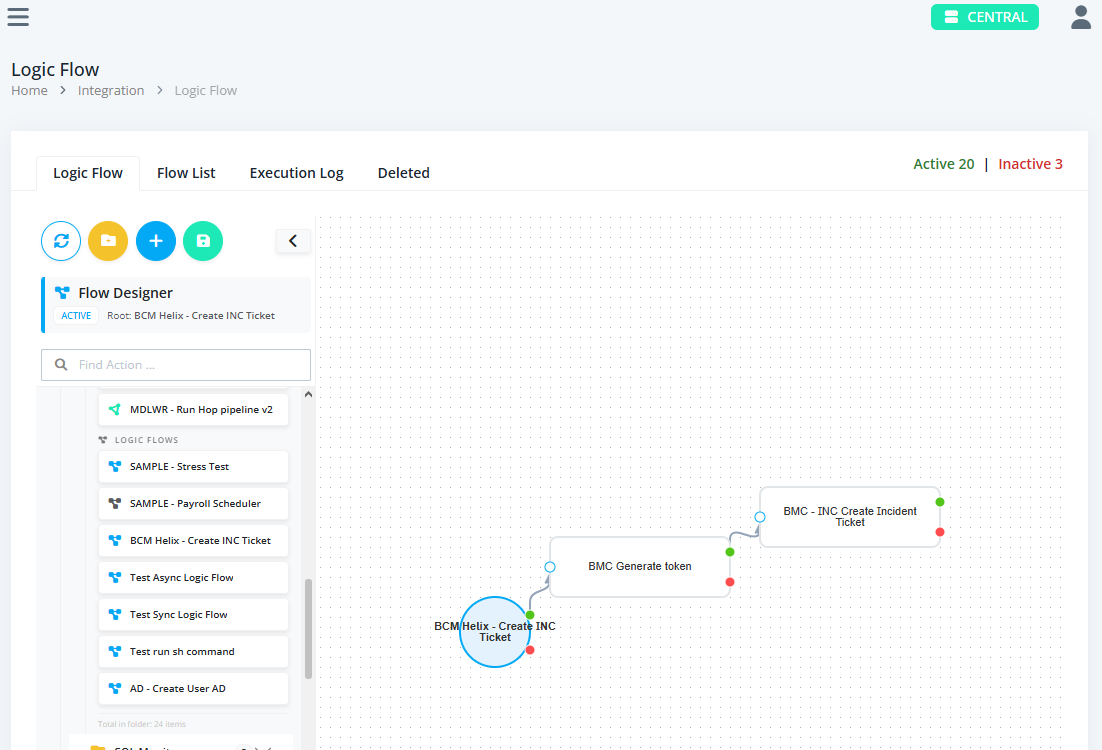Select BCM Helix - Create INC Ticket list item
The height and width of the screenshot is (750, 1102).
(193, 541)
